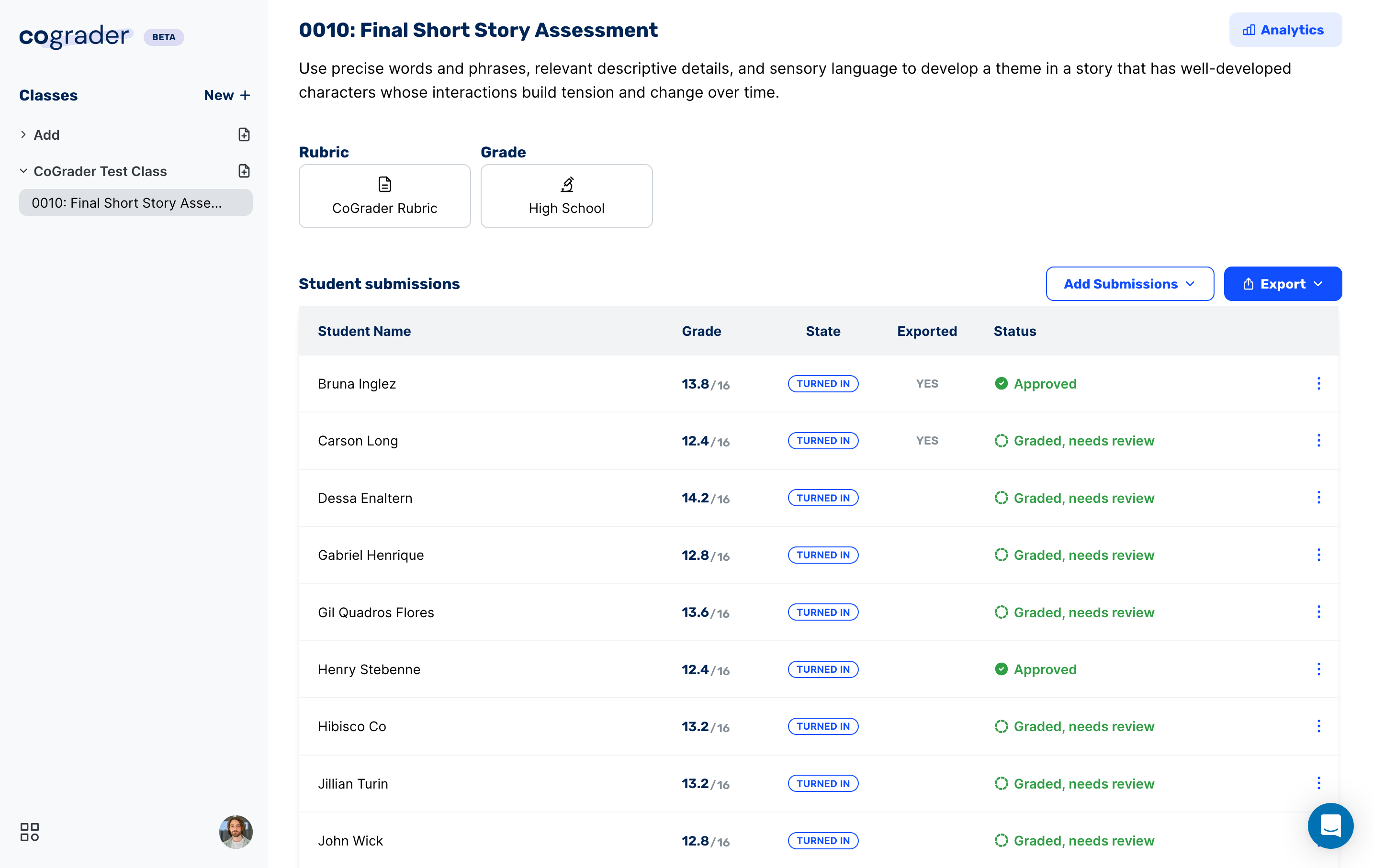1373x868 pixels.
Task: Expand the Add class tree item
Action: click(x=23, y=135)
